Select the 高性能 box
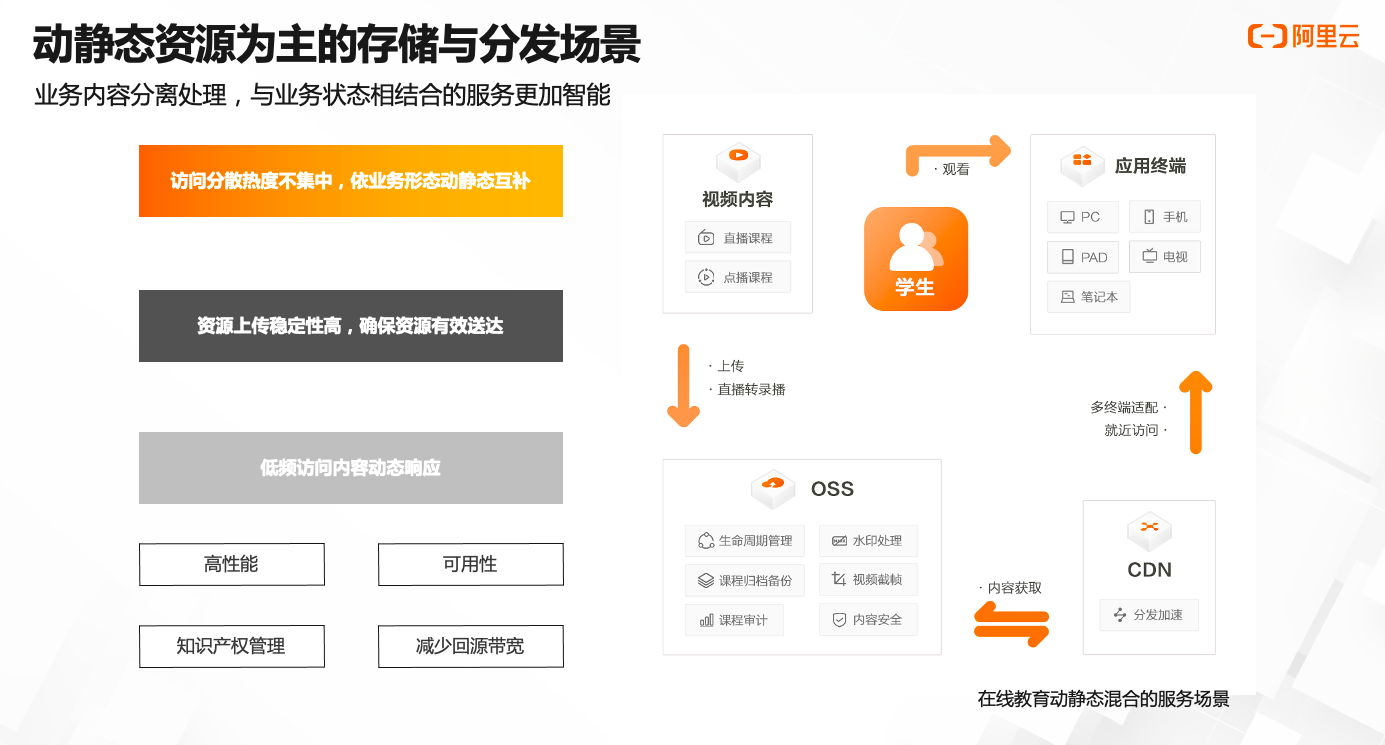 click(x=232, y=564)
